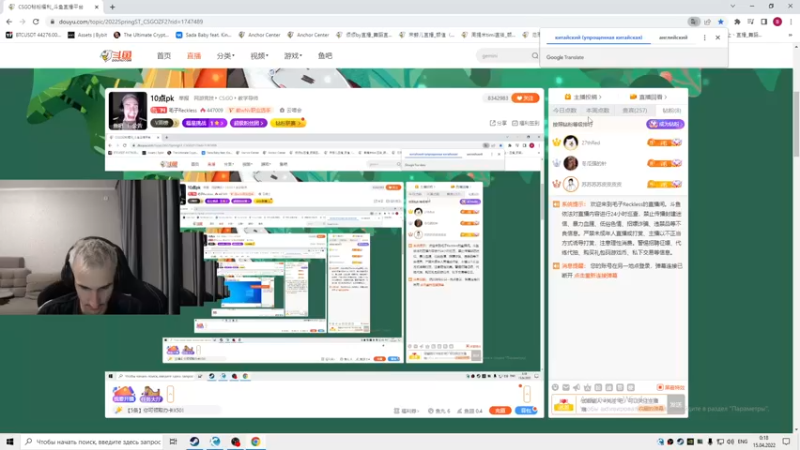Switch to the 本周点数 ranking tab

coord(597,111)
